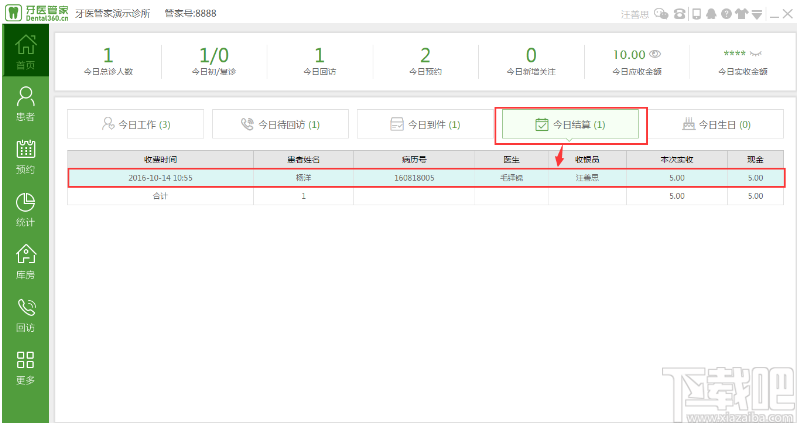Hide today's receivable amount via eye icon
The image size is (797, 423).
tap(656, 54)
